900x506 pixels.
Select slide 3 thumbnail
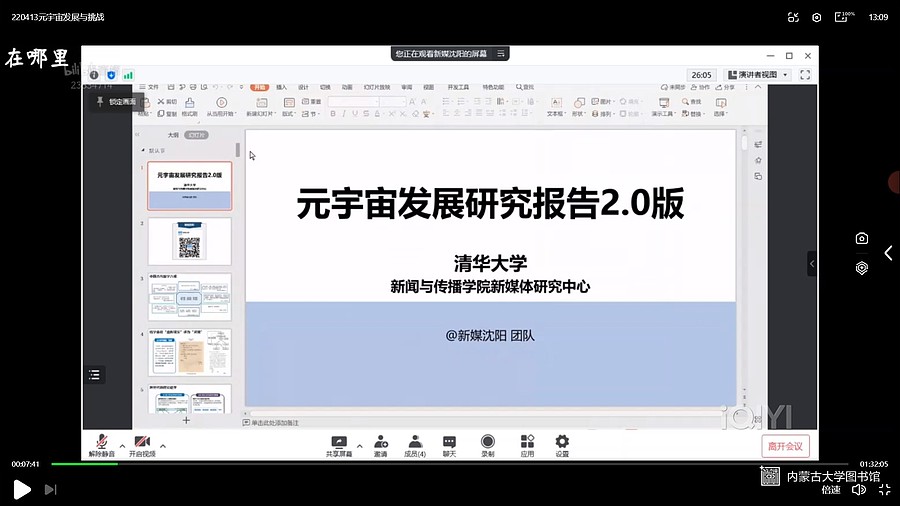(x=189, y=297)
